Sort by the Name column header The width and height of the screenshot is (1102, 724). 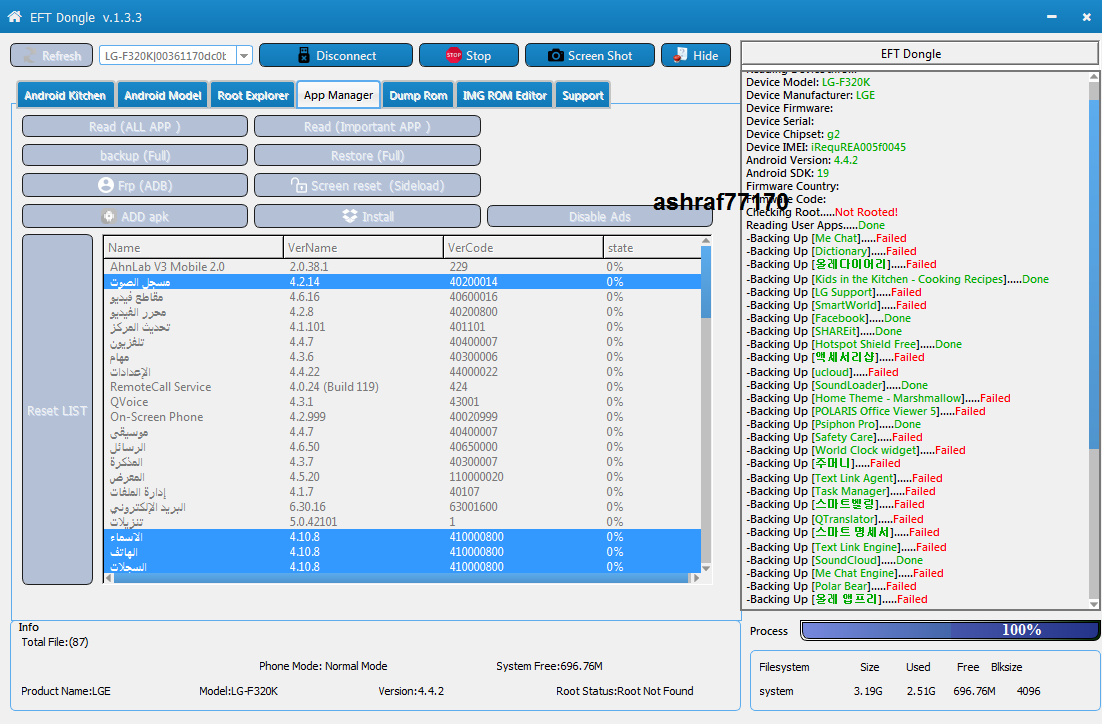193,247
